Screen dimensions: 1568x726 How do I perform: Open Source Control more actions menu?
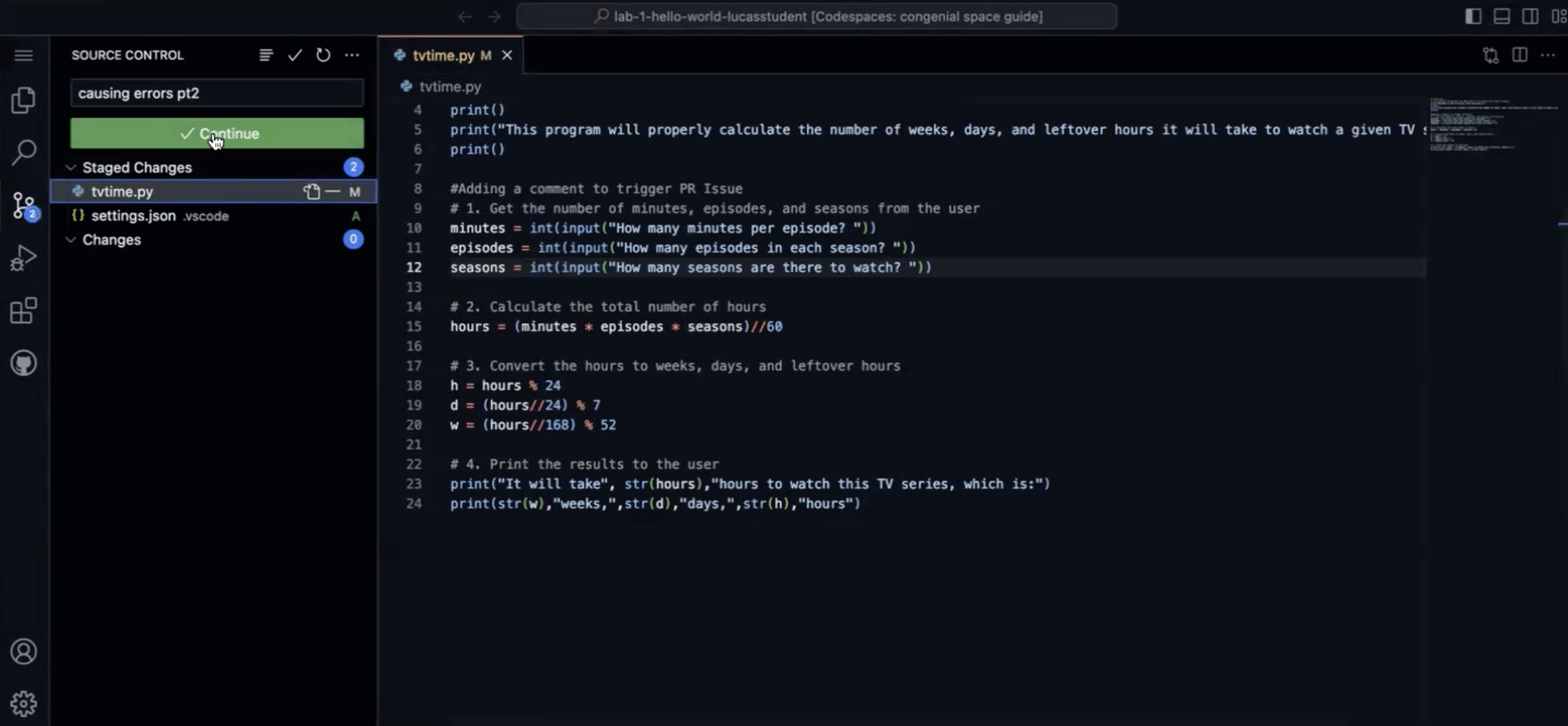(x=352, y=55)
